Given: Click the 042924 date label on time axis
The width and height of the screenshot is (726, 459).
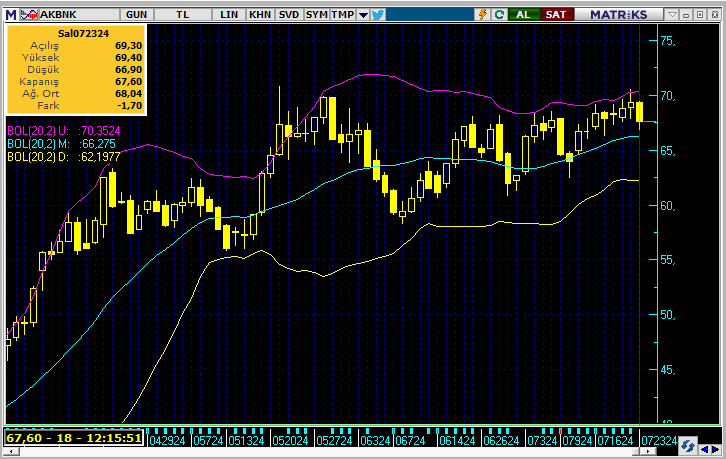Looking at the screenshot, I should 167,440.
